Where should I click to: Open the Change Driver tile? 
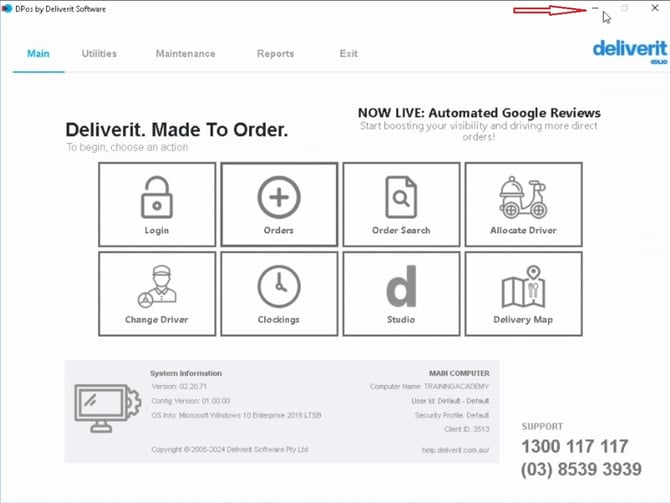tap(157, 294)
